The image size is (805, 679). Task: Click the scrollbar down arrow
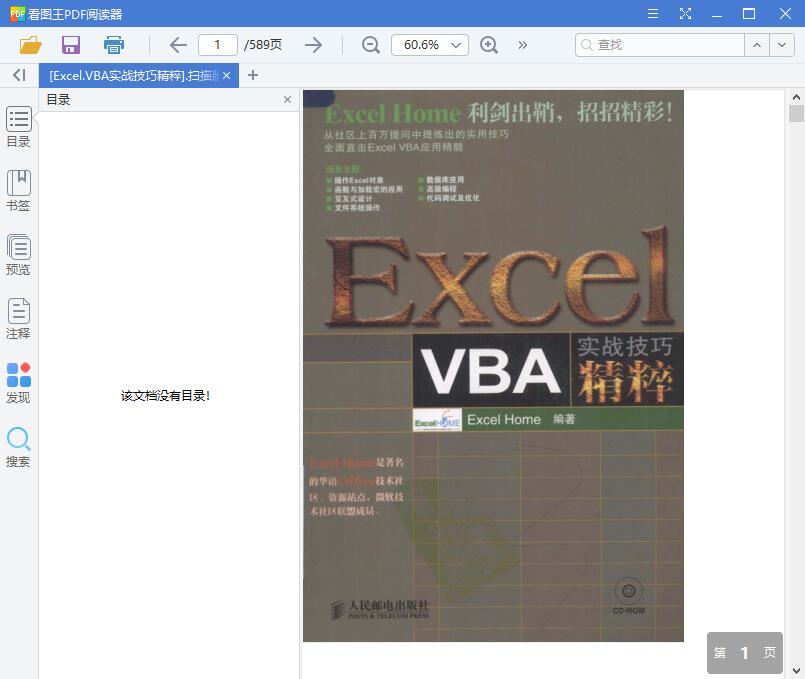[796, 670]
